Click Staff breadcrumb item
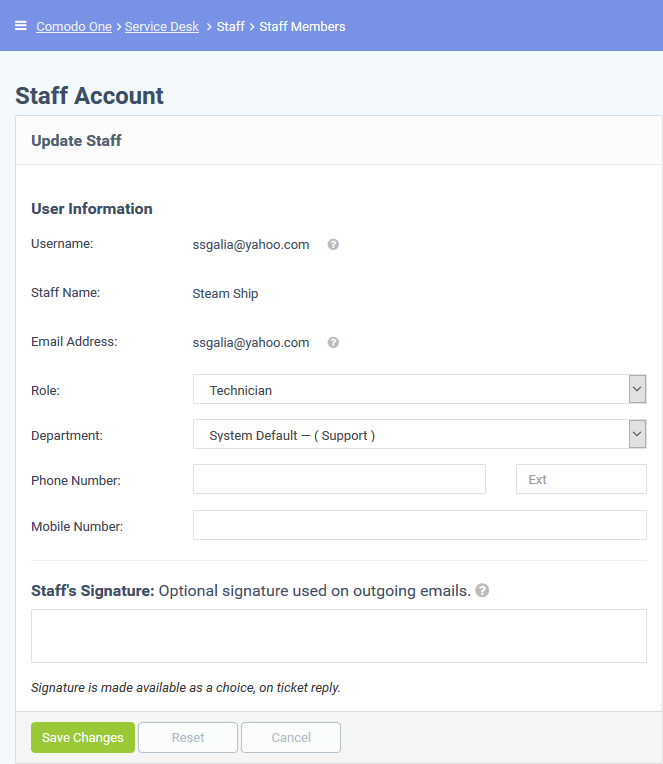This screenshot has height=764, width=663. point(230,27)
